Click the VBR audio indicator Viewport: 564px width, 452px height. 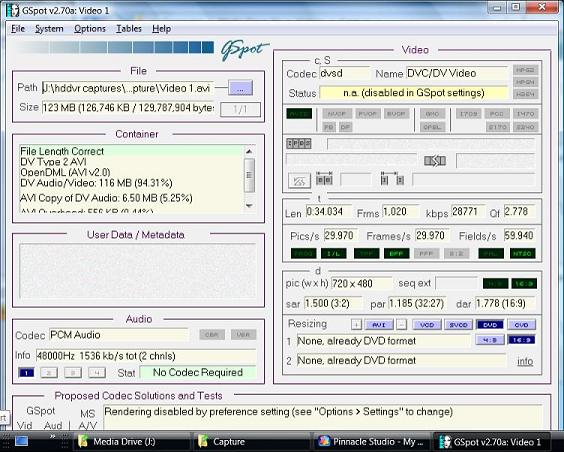click(x=244, y=335)
